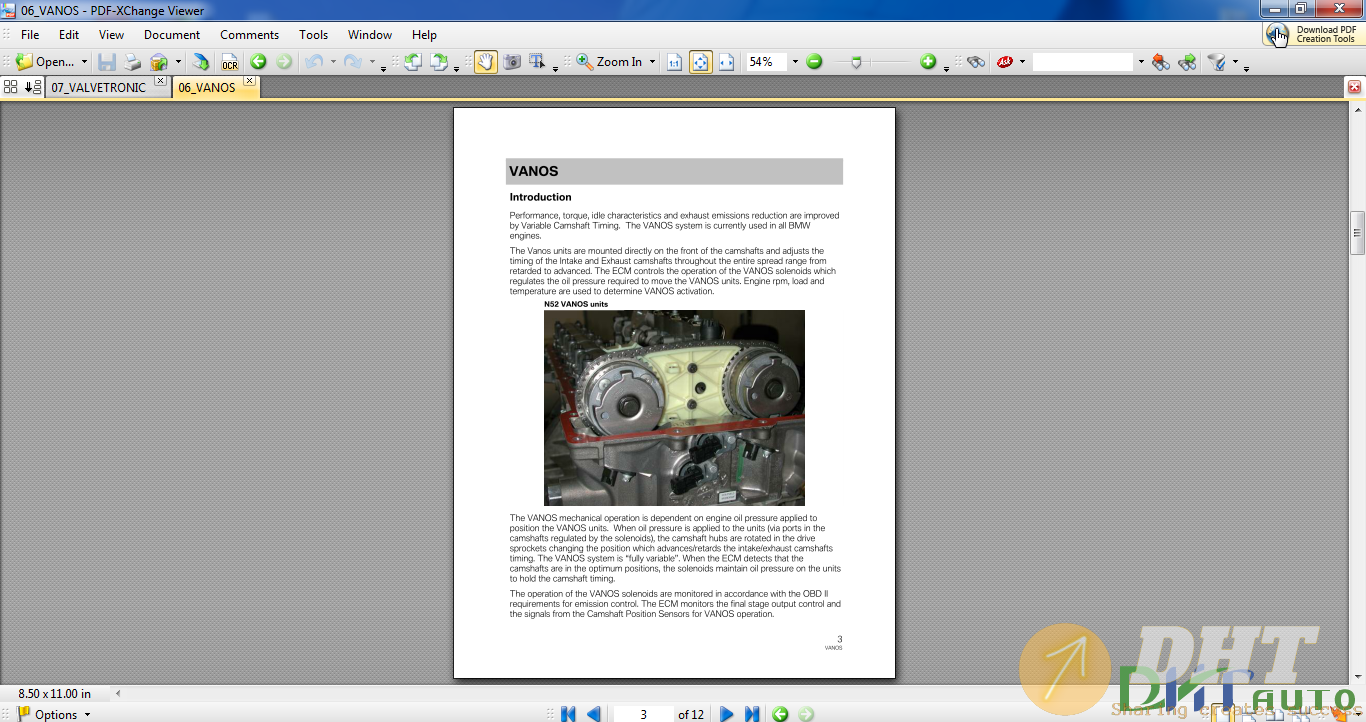The width and height of the screenshot is (1366, 722).
Task: Click previous view arrow in bottom bar
Action: tap(780, 714)
